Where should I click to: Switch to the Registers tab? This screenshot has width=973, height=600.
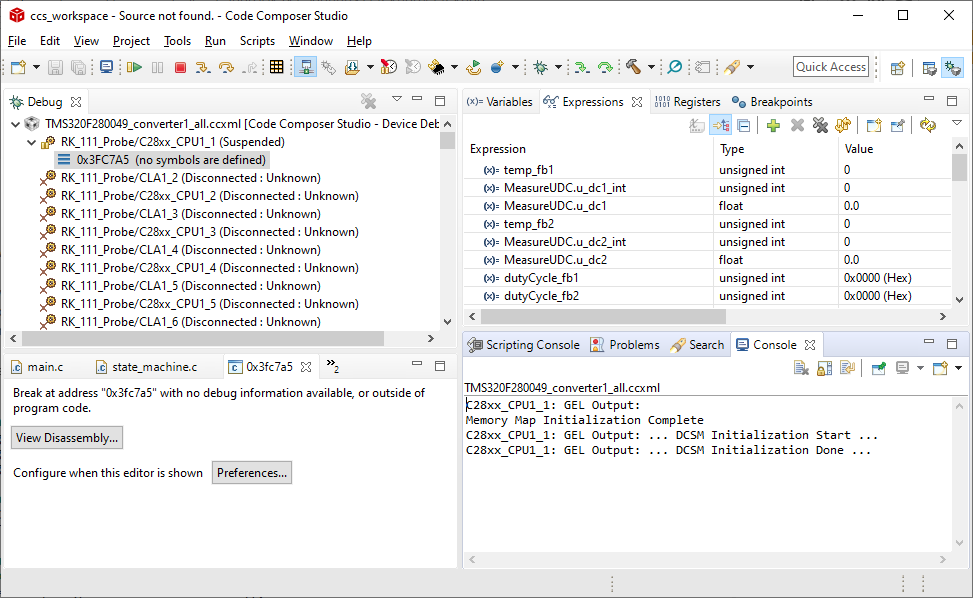click(x=688, y=102)
